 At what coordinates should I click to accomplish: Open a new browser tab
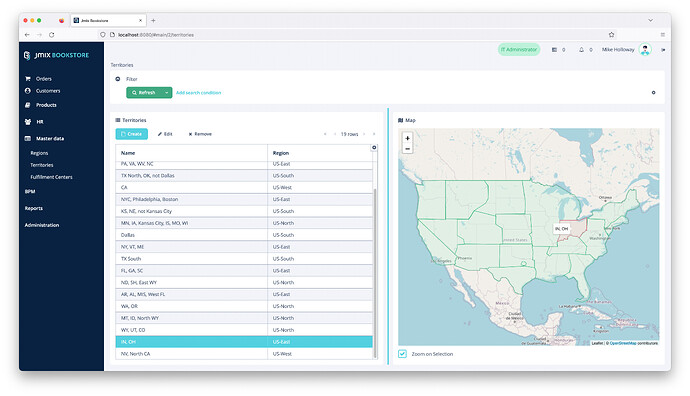coord(153,21)
